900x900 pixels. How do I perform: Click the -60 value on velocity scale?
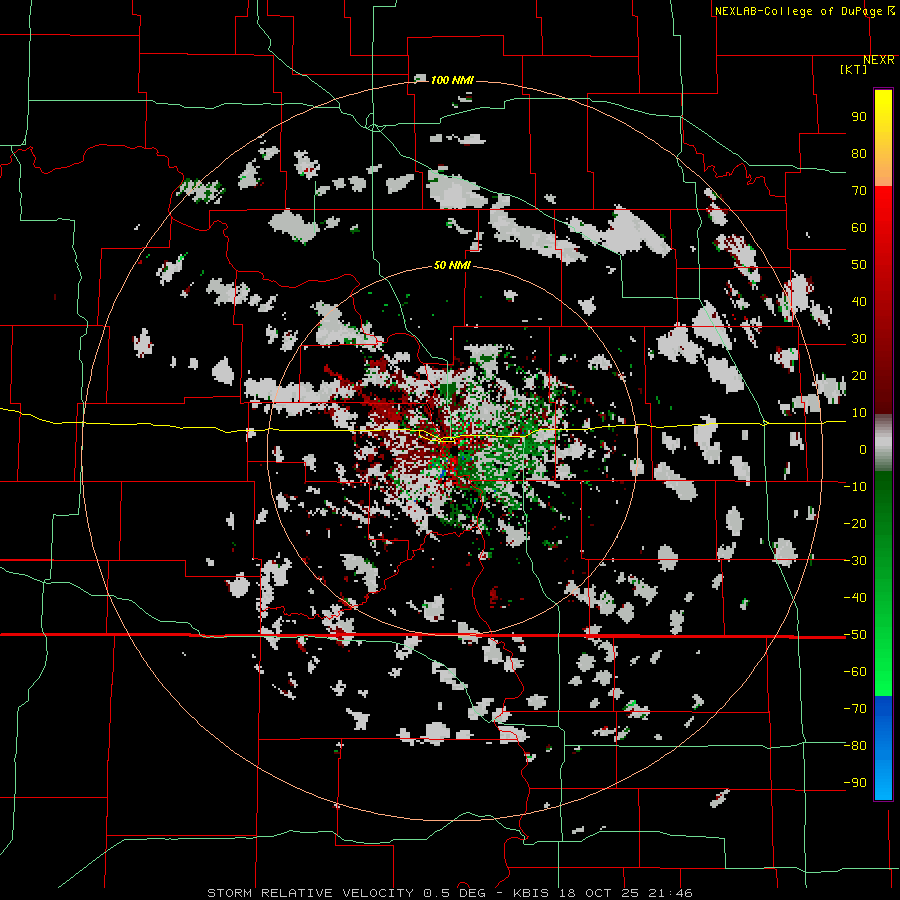point(855,672)
